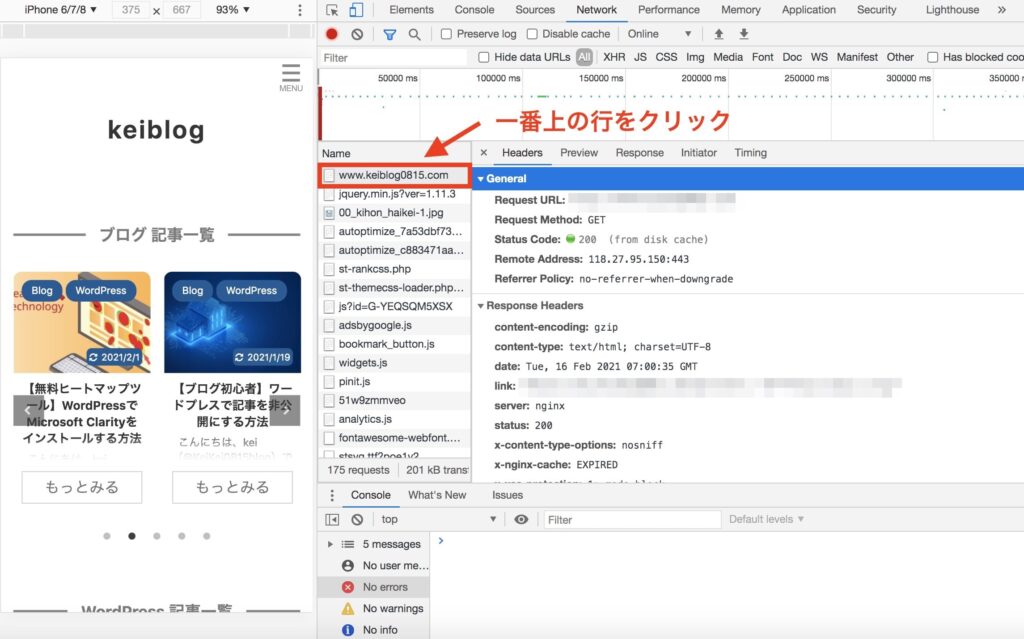Open the Timing tab of the request
1024x639 pixels.
pyautogui.click(x=750, y=152)
